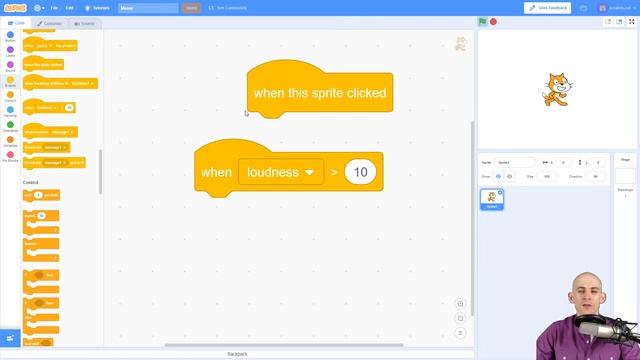Edit the sprite Direction field
The height and width of the screenshot is (360, 640).
(596, 176)
